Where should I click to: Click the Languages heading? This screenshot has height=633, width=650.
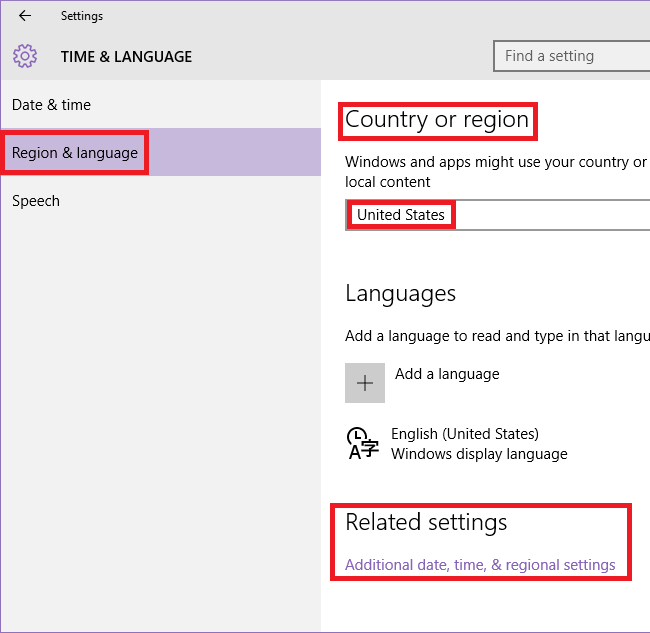tap(400, 293)
